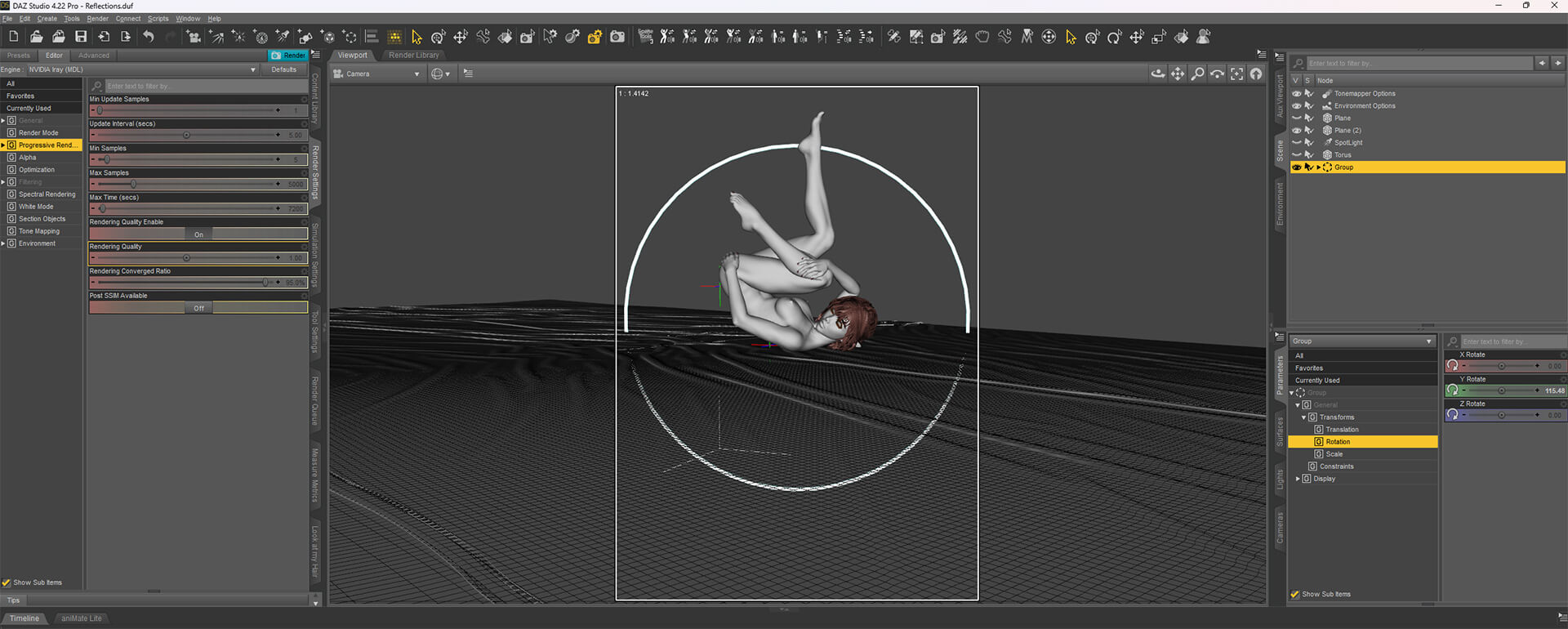This screenshot has width=1568, height=629.
Task: Select the yellow Node Selection arrow tool
Action: (x=416, y=37)
